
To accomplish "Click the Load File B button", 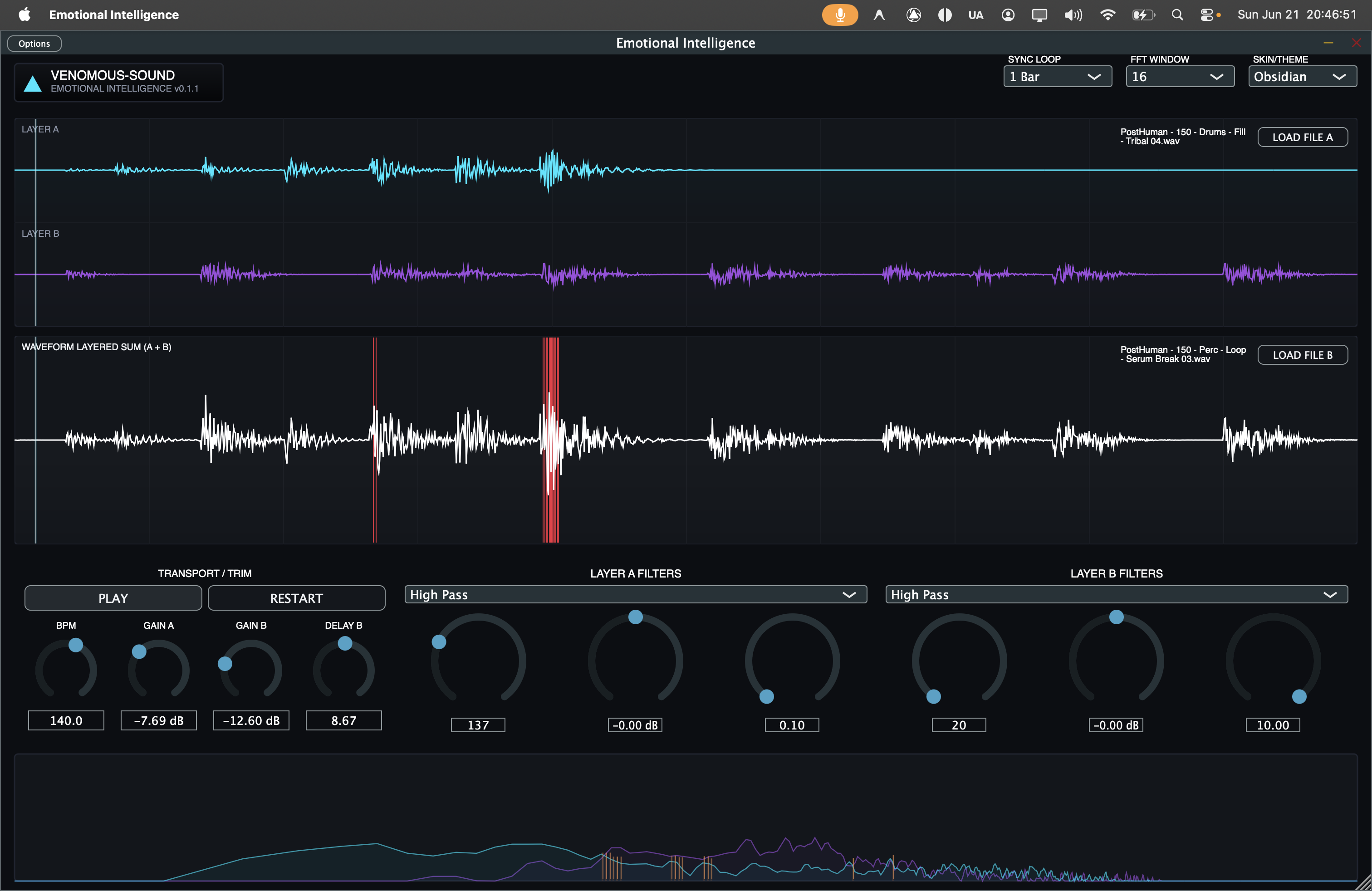I will pos(1302,355).
